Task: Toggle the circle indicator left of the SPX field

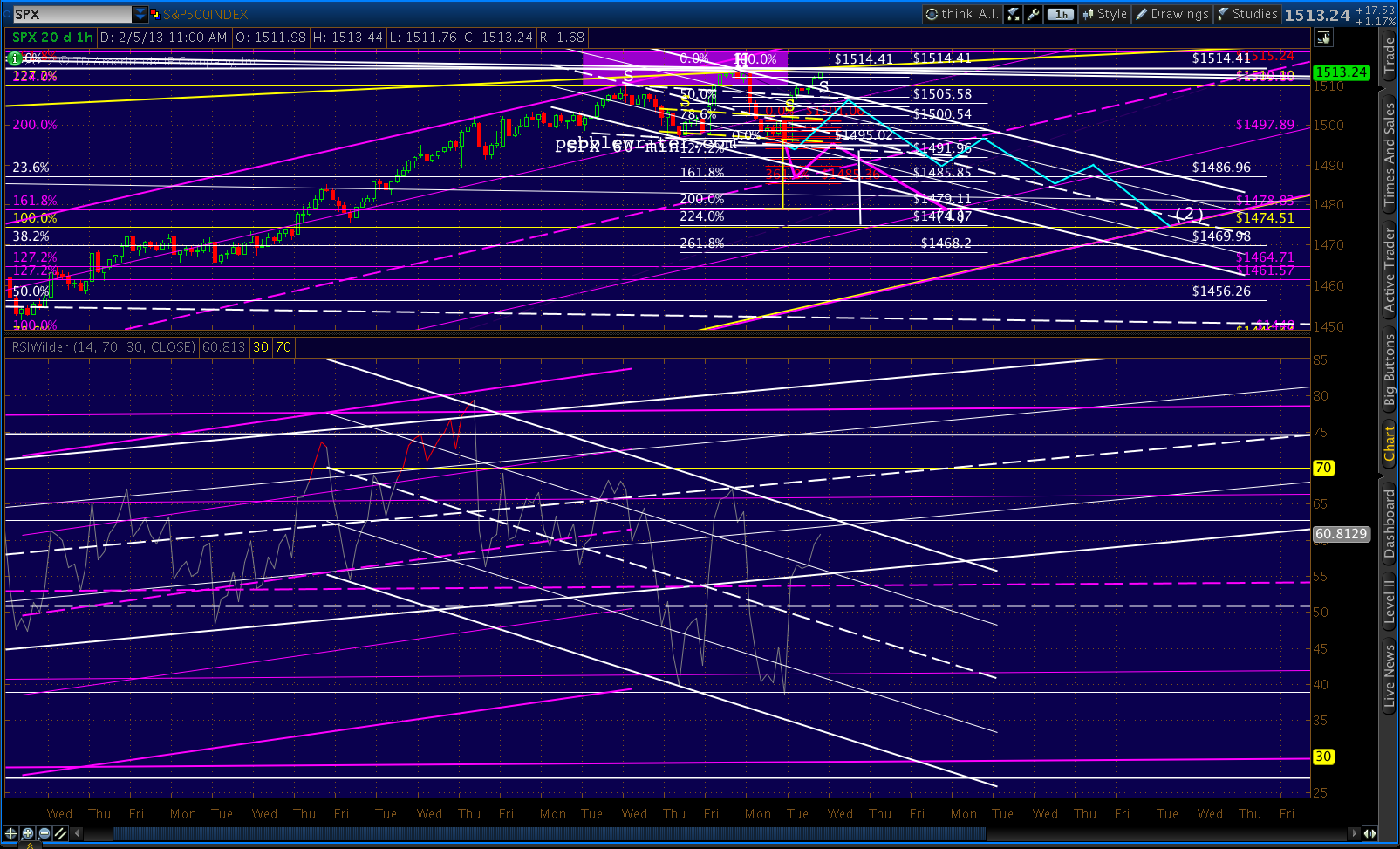Action: pyautogui.click(x=5, y=14)
